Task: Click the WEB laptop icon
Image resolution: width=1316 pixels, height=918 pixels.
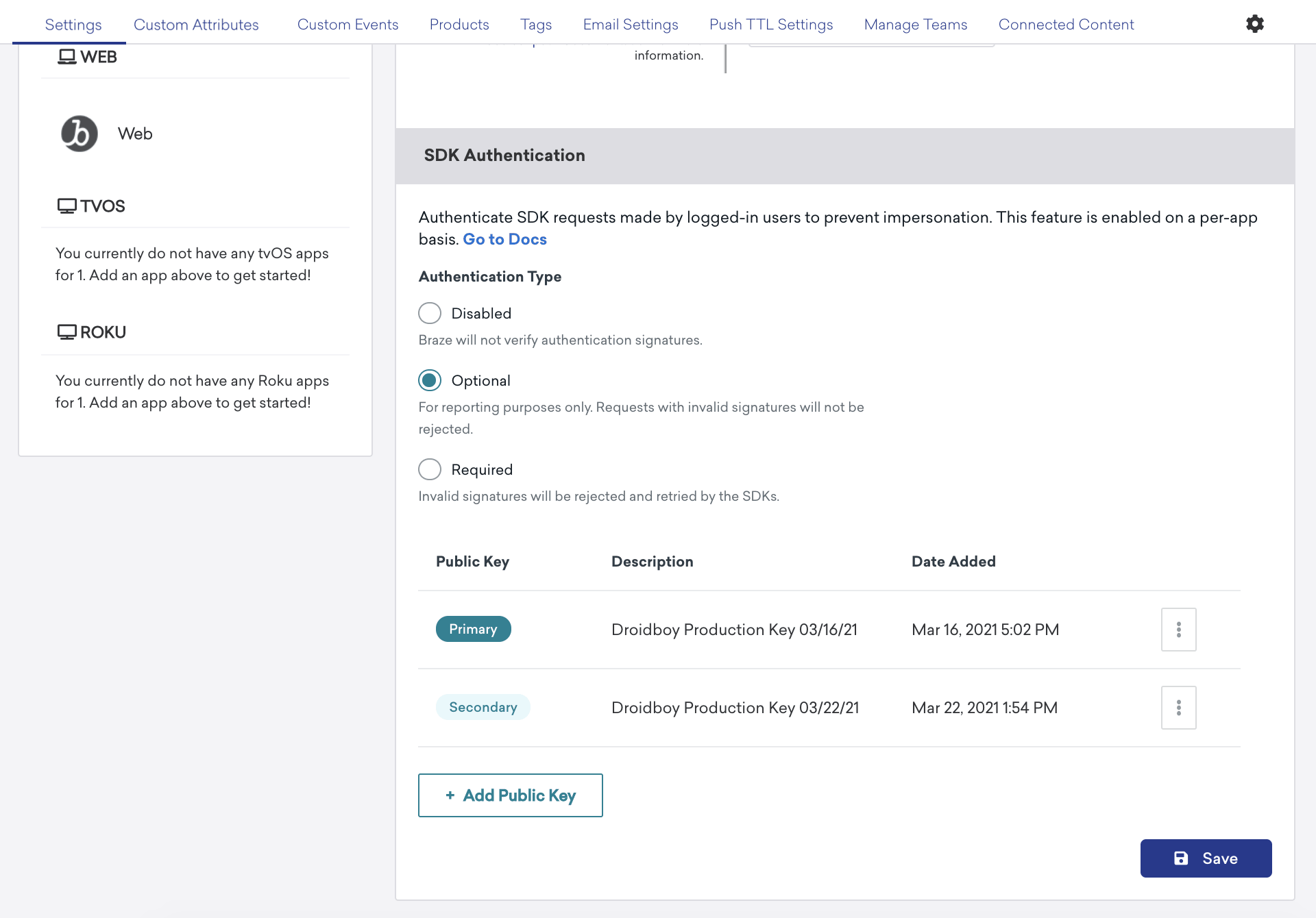Action: point(66,57)
